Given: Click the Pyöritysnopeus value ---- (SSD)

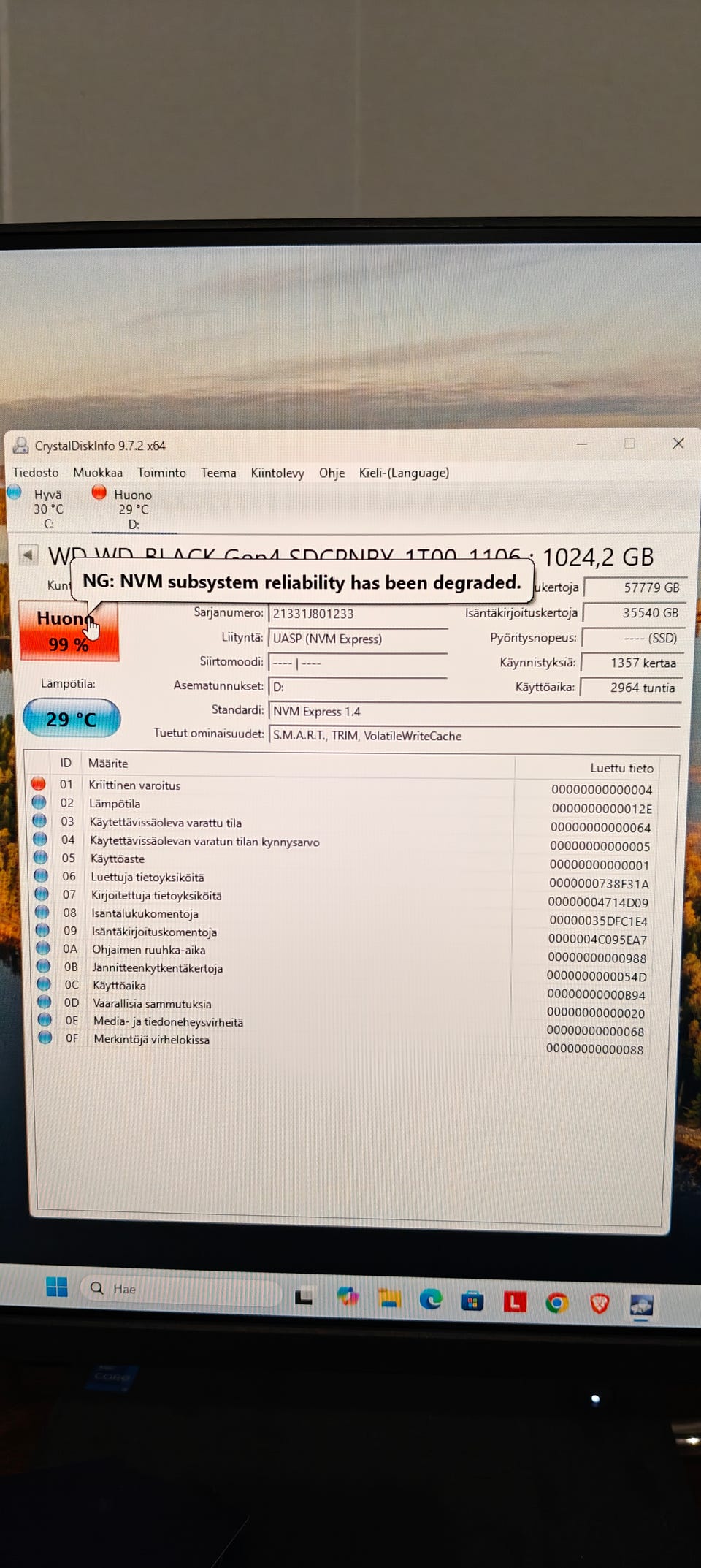Looking at the screenshot, I should point(632,638).
